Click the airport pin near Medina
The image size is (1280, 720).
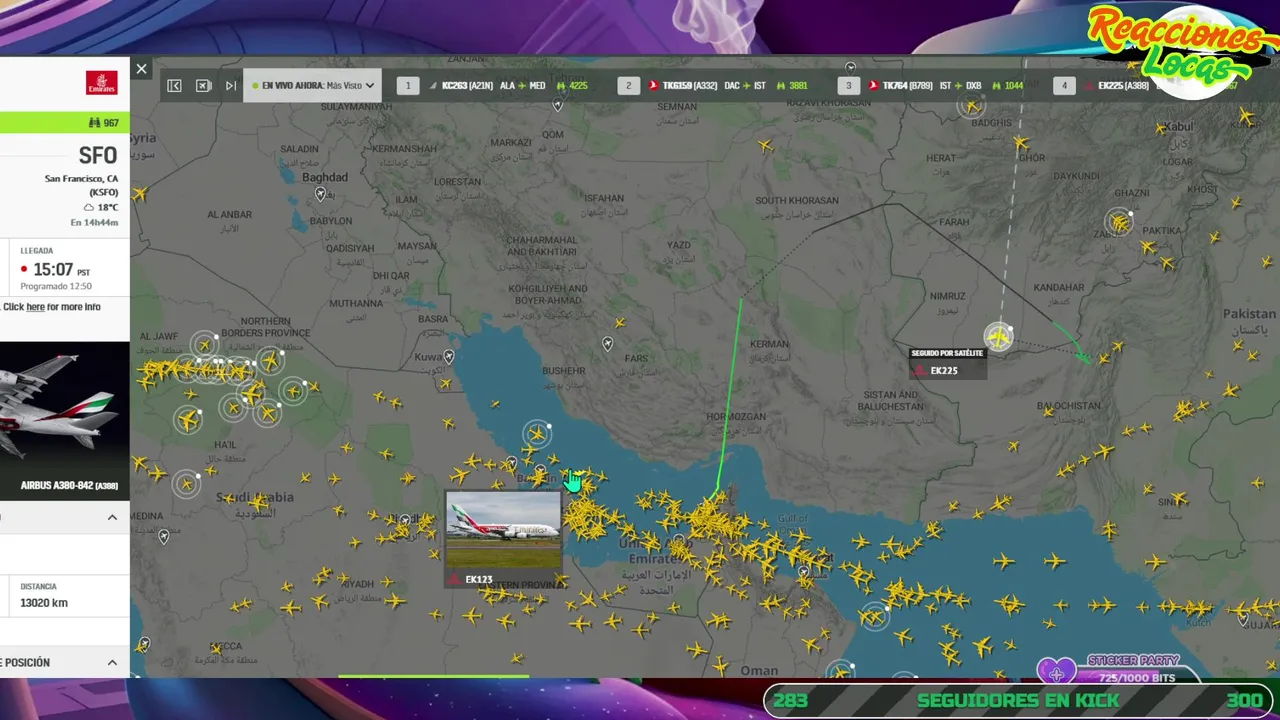(x=164, y=537)
